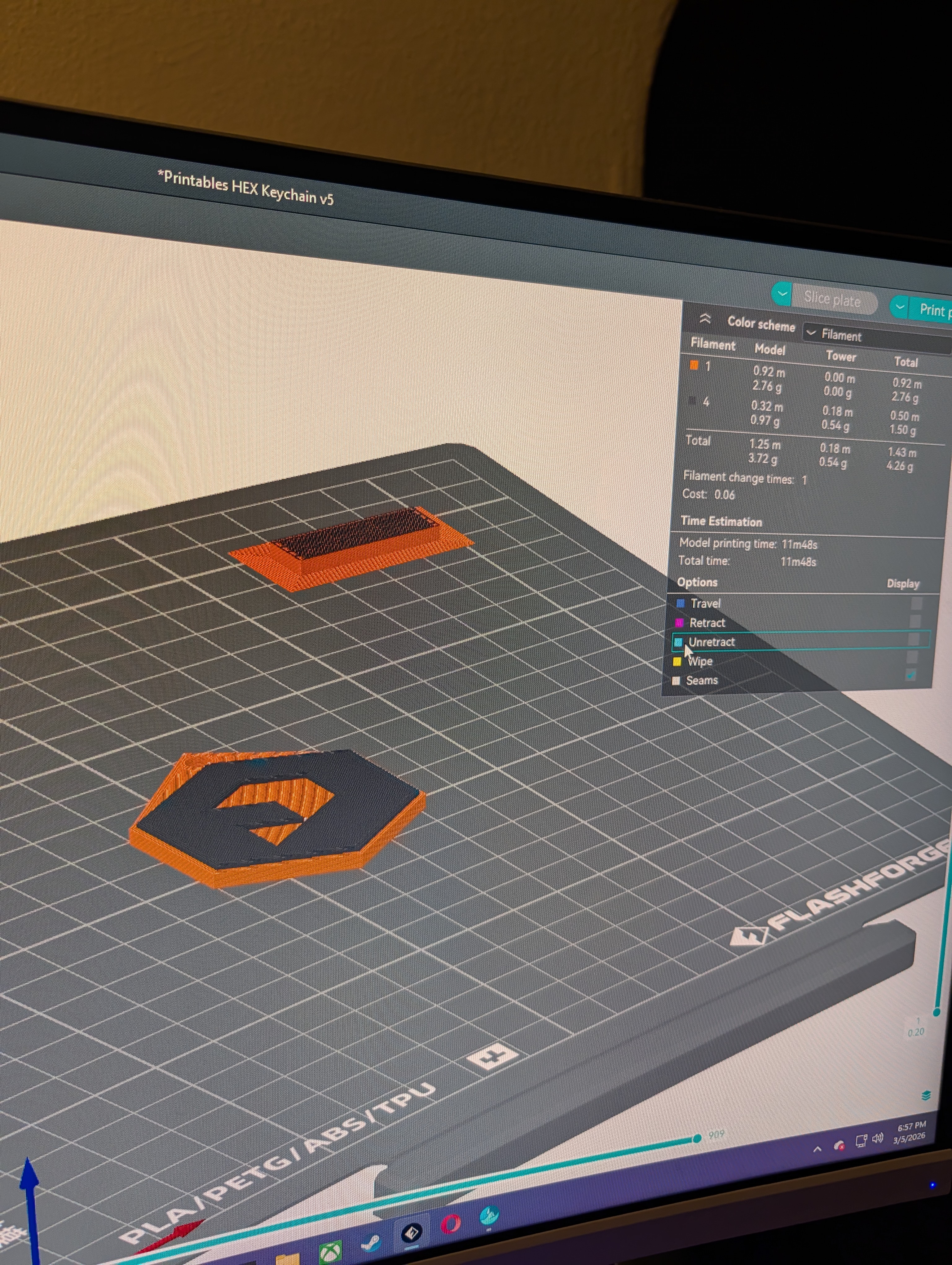
Task: Click the white Seams color swatch
Action: pyautogui.click(x=676, y=681)
